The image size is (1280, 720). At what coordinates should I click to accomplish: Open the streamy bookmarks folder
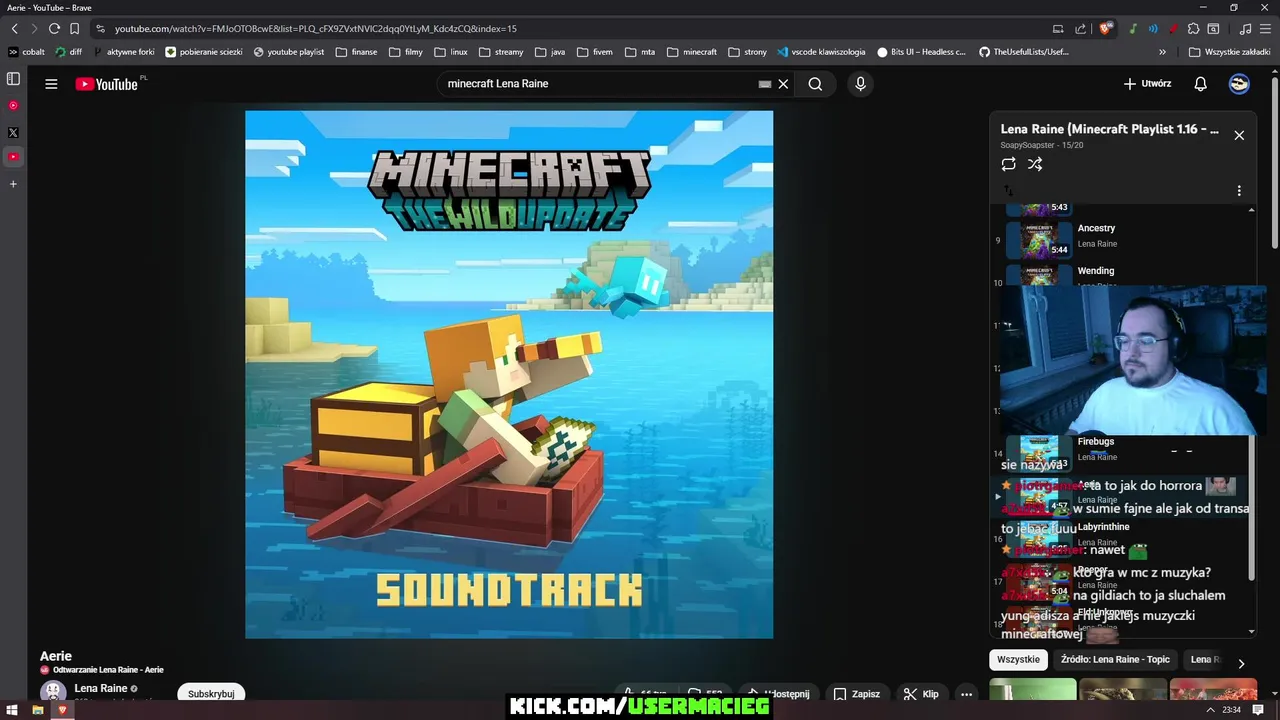[501, 52]
